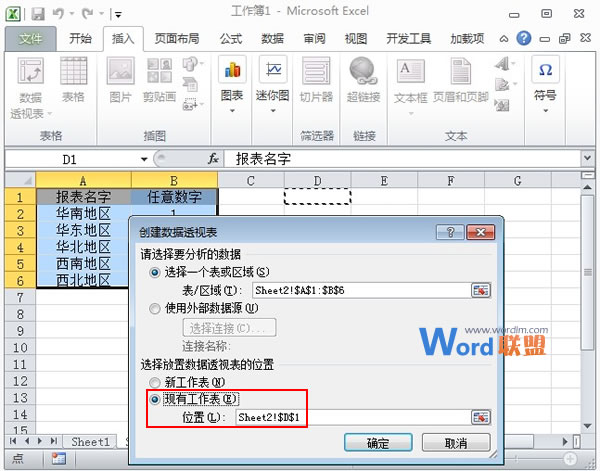
Task: Select the 新工作表 radio button
Action: coord(154,381)
